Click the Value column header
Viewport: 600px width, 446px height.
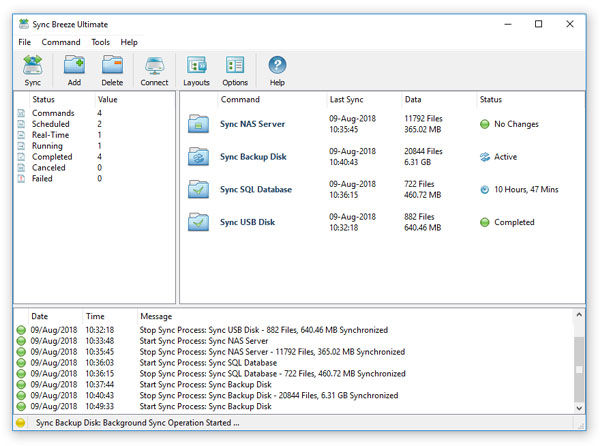(108, 99)
